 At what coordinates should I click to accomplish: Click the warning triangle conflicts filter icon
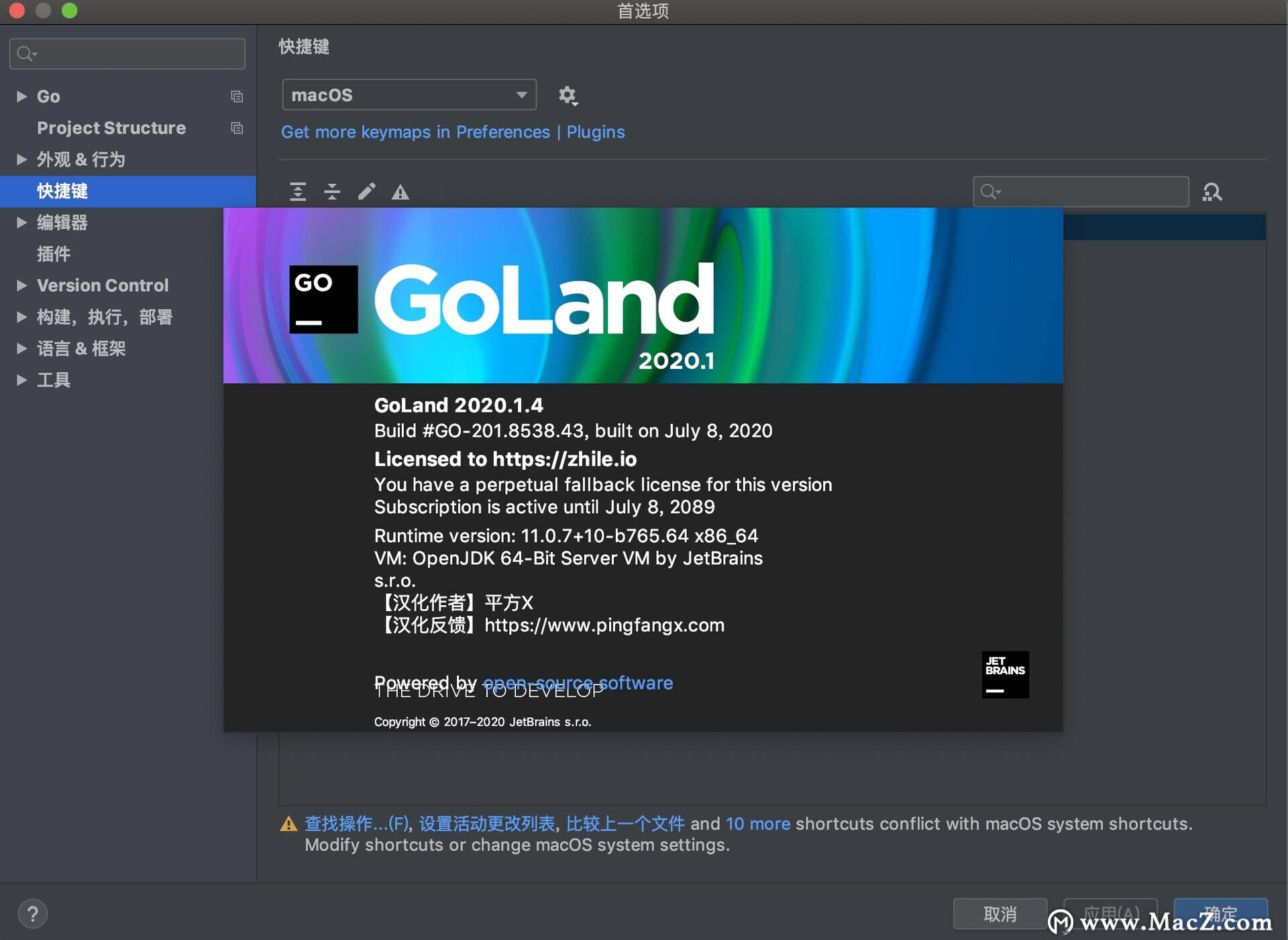tap(400, 193)
